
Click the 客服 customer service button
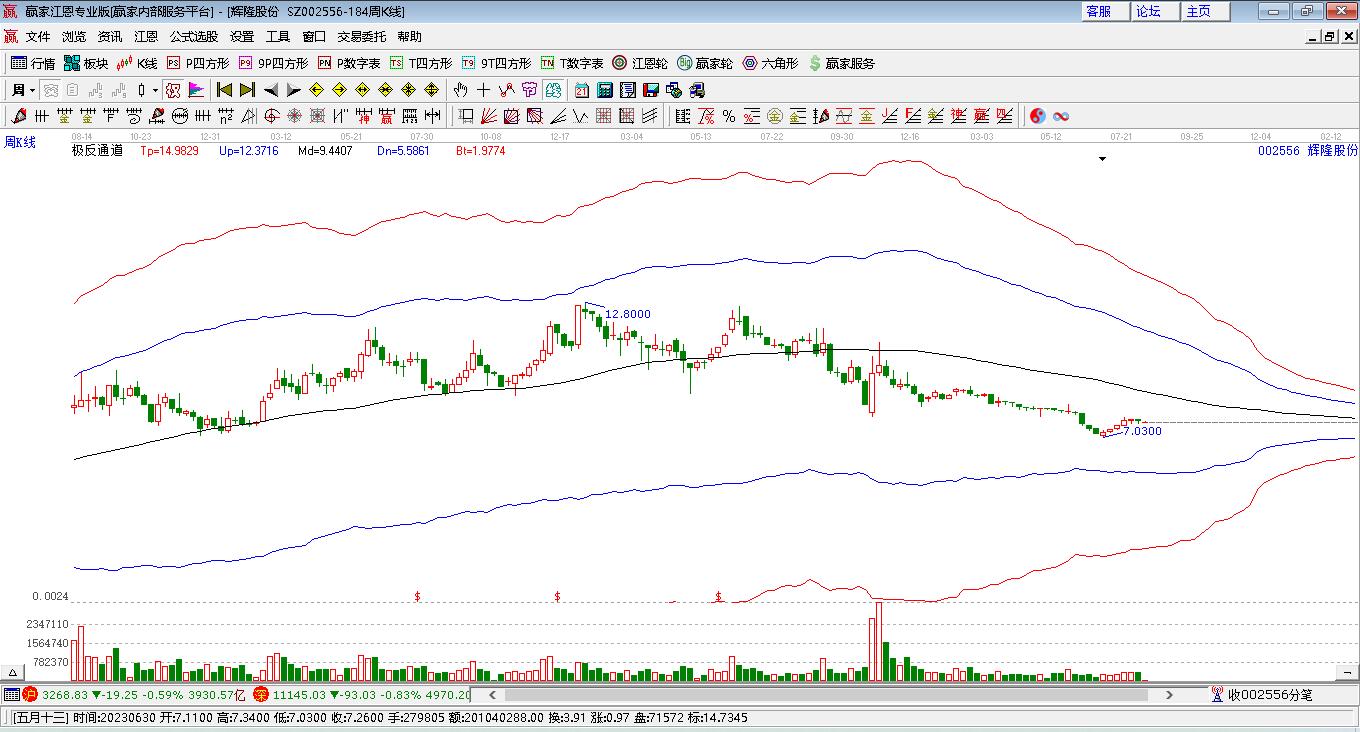(1098, 11)
